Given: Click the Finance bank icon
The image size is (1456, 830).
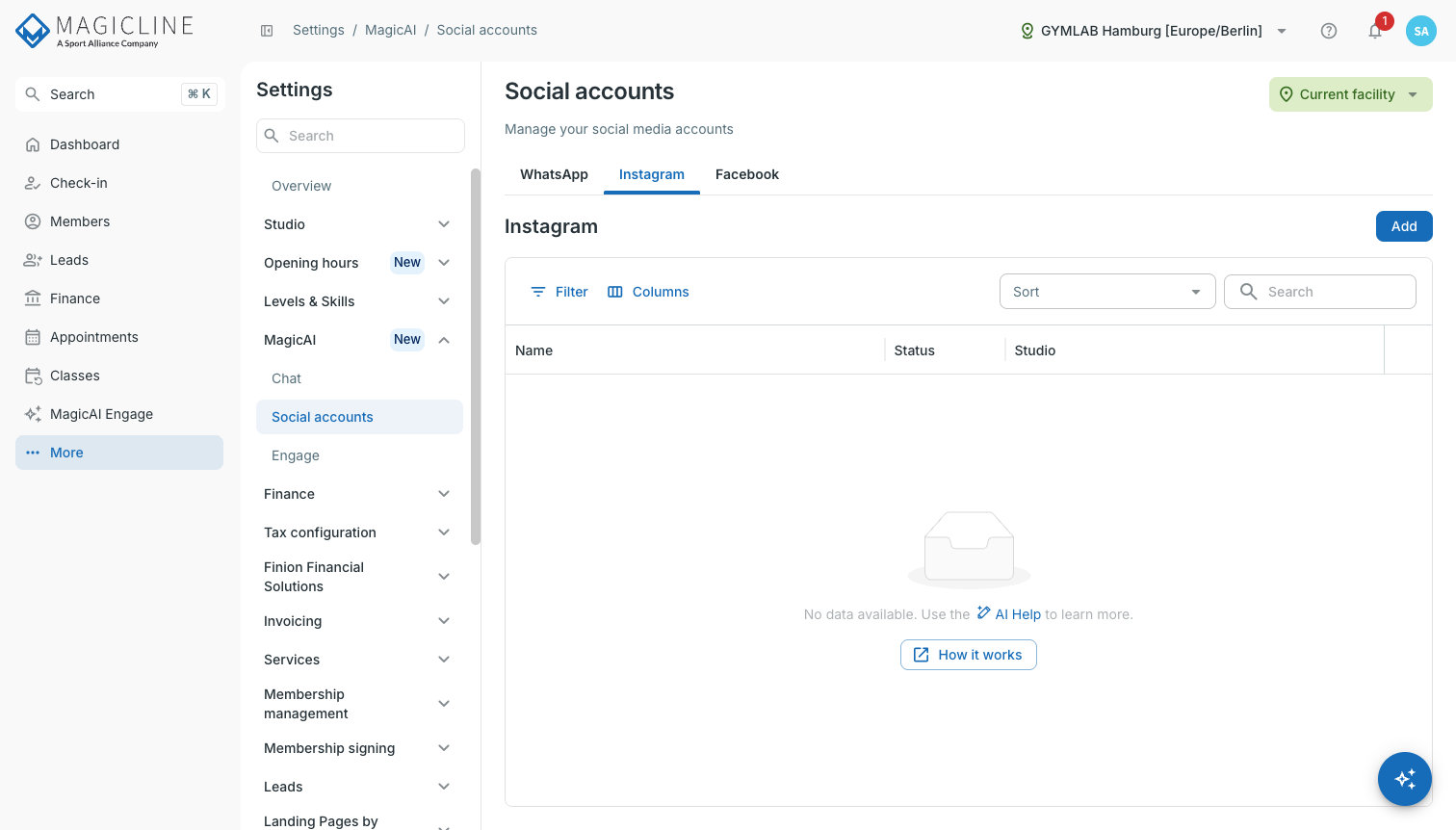Looking at the screenshot, I should [x=33, y=298].
